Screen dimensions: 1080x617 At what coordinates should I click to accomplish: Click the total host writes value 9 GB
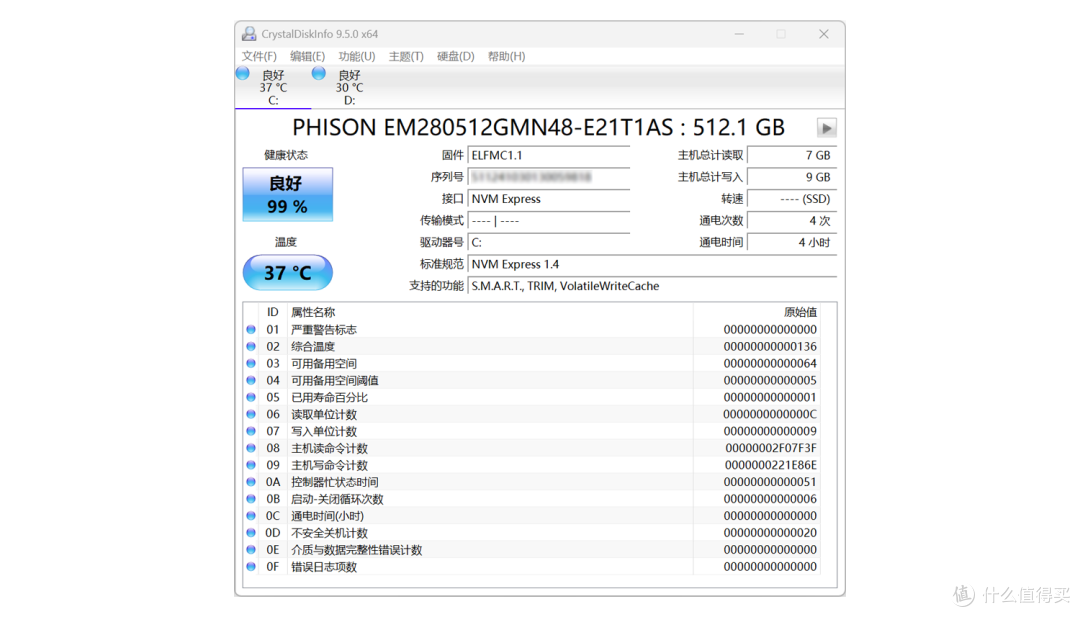[792, 177]
